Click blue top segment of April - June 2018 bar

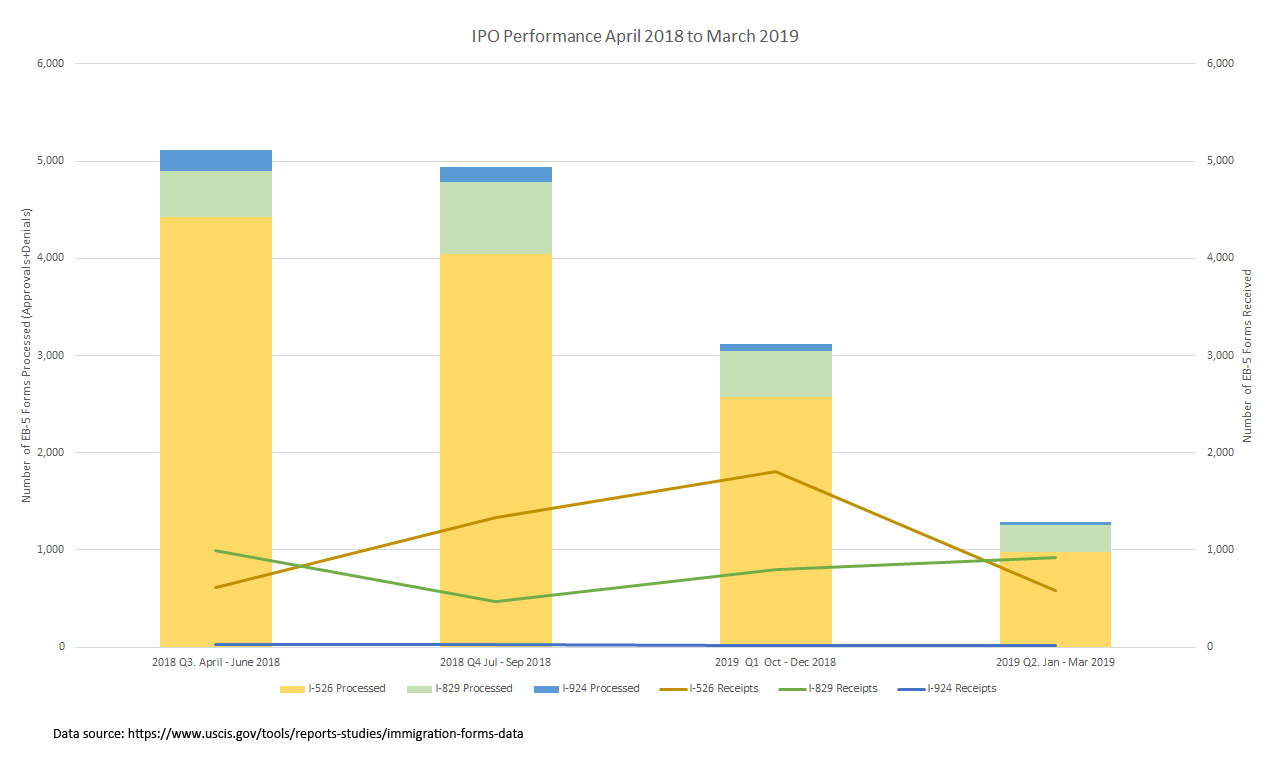point(216,160)
